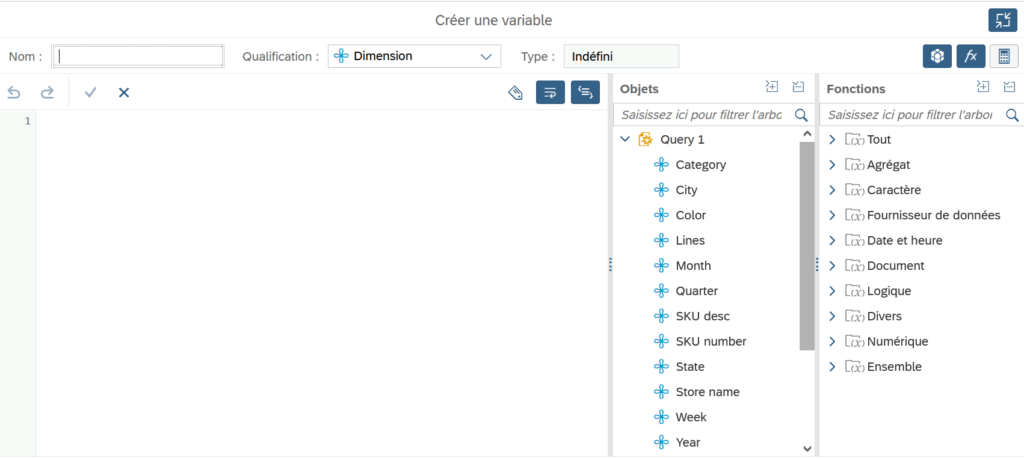Open the Qualification dropdown
Screen dimensions: 1024x458
414,57
